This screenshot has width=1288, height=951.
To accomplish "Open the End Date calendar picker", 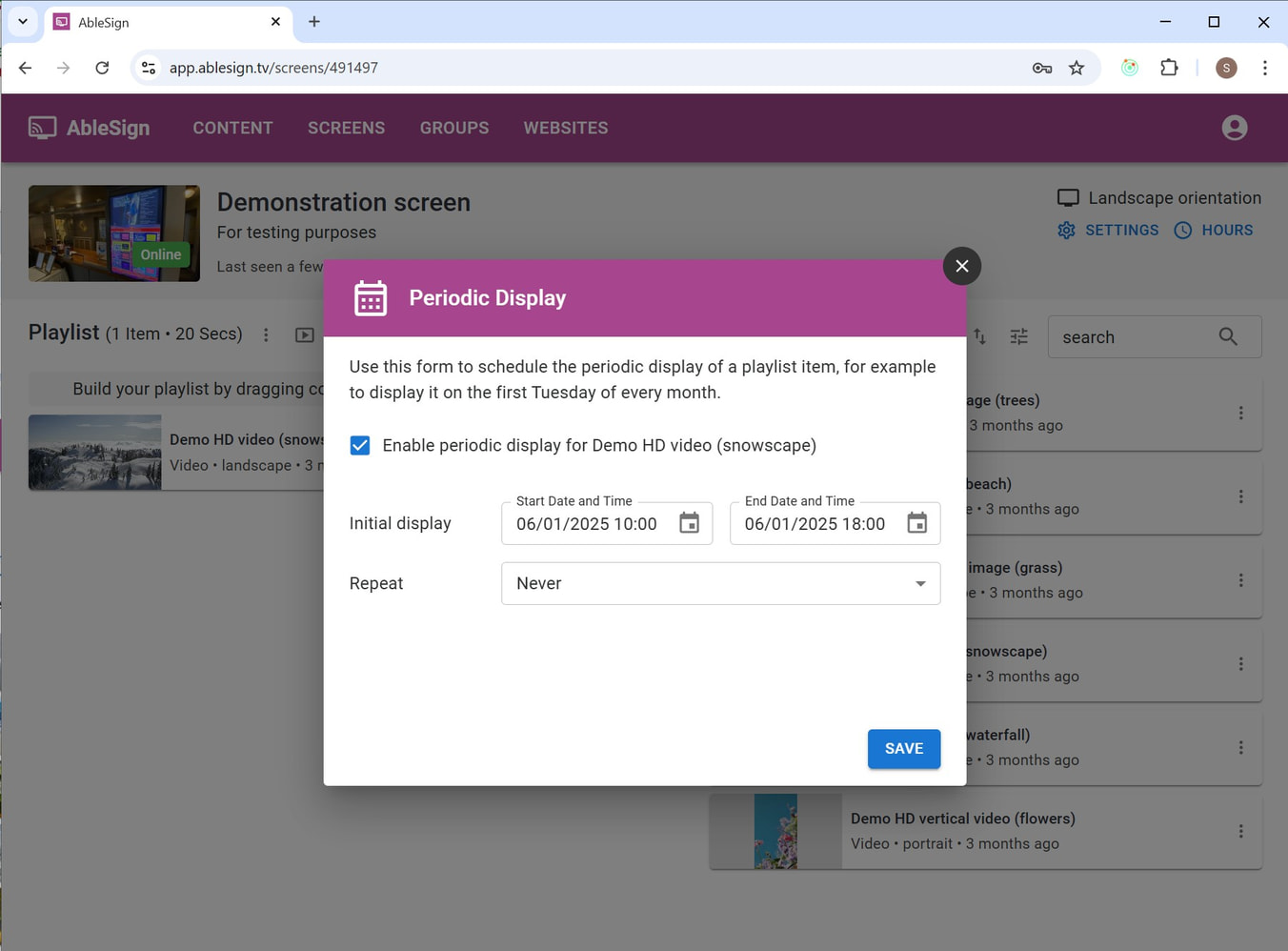I will [x=916, y=523].
